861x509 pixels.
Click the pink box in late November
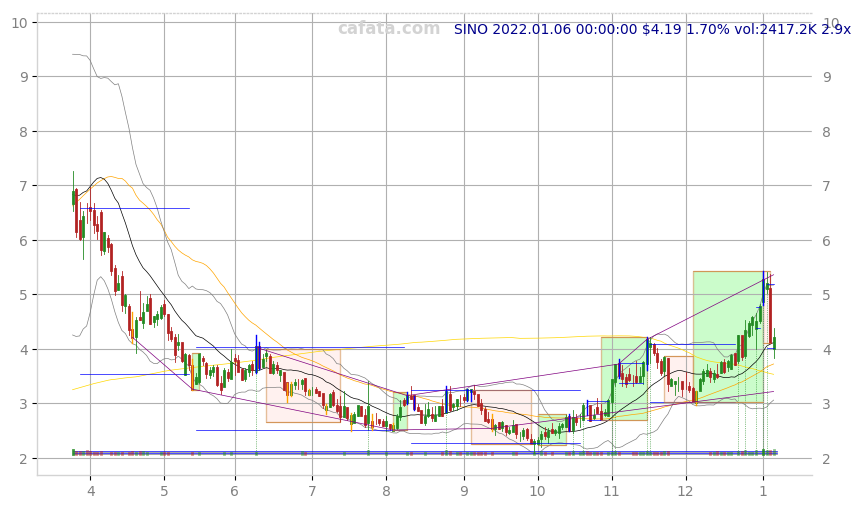[679, 379]
